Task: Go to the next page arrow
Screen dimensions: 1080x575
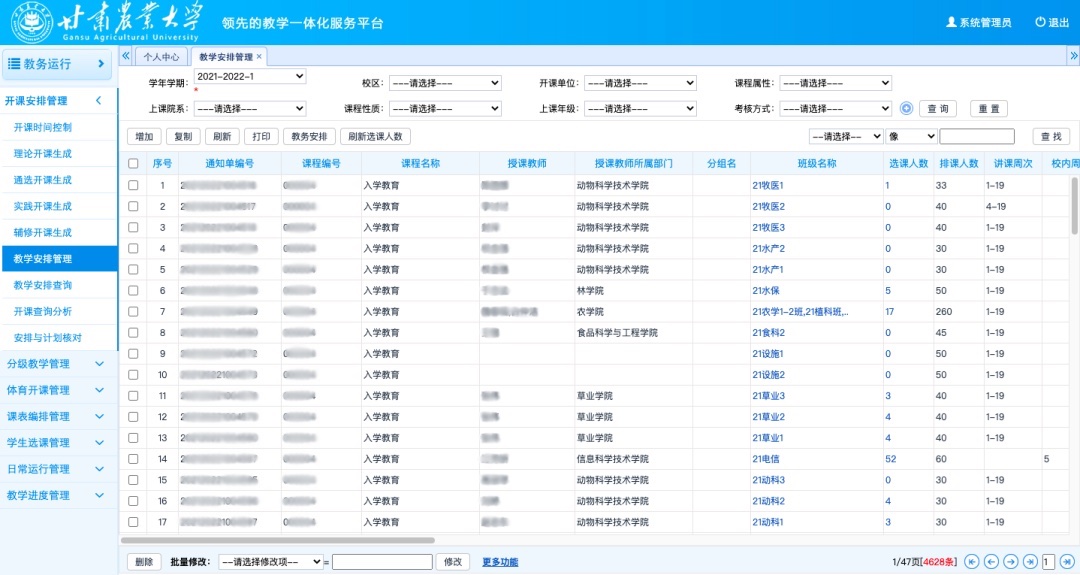Action: pos(1011,562)
